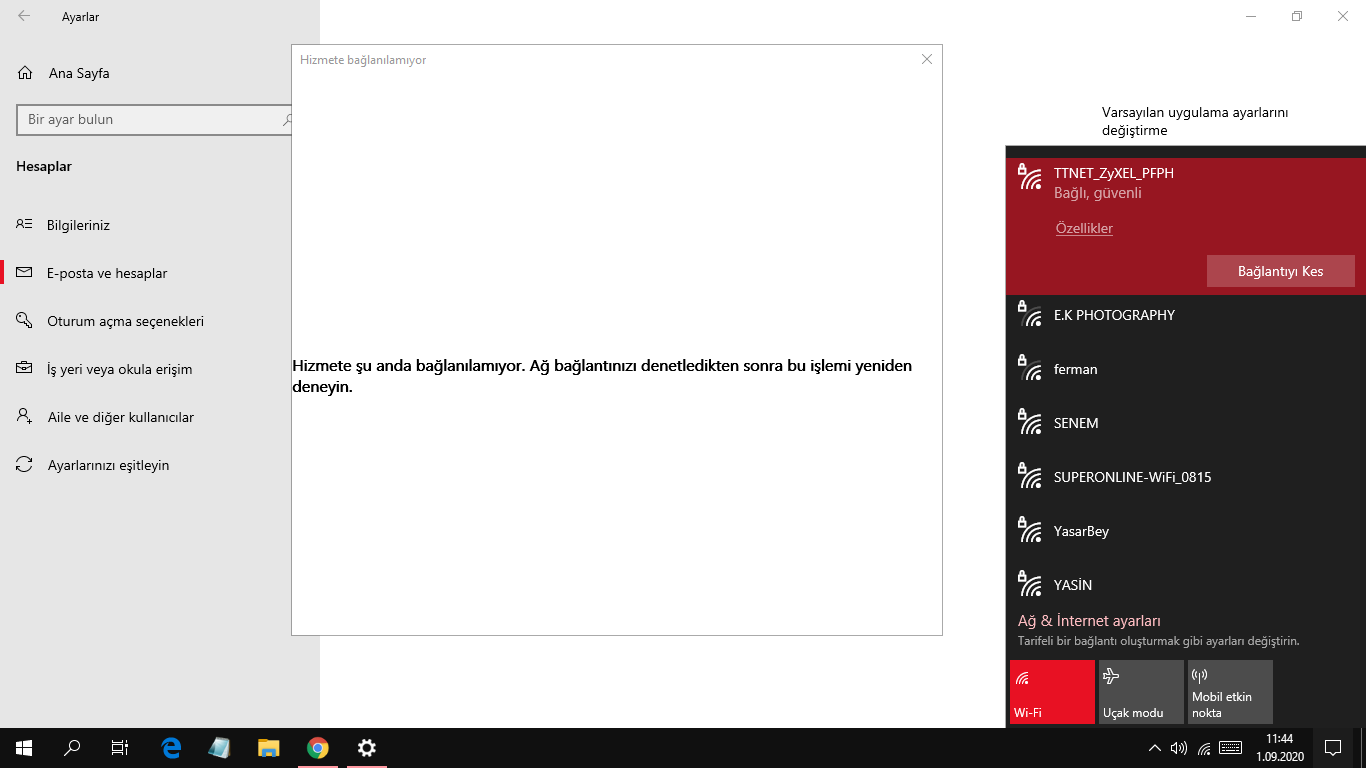Open taskbar search magnifier
The height and width of the screenshot is (768, 1366).
point(72,747)
